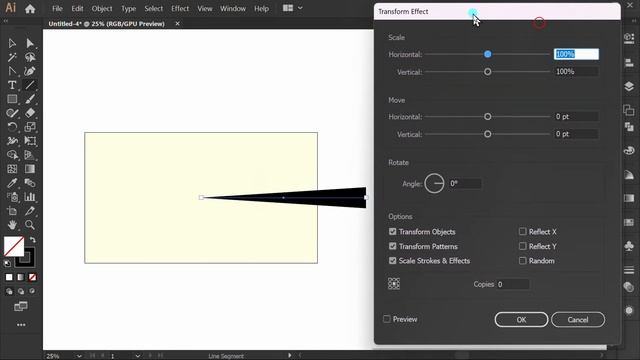Screen dimensions: 640x360
Task: Close the Untitled-4 document tab
Action: click(178, 24)
